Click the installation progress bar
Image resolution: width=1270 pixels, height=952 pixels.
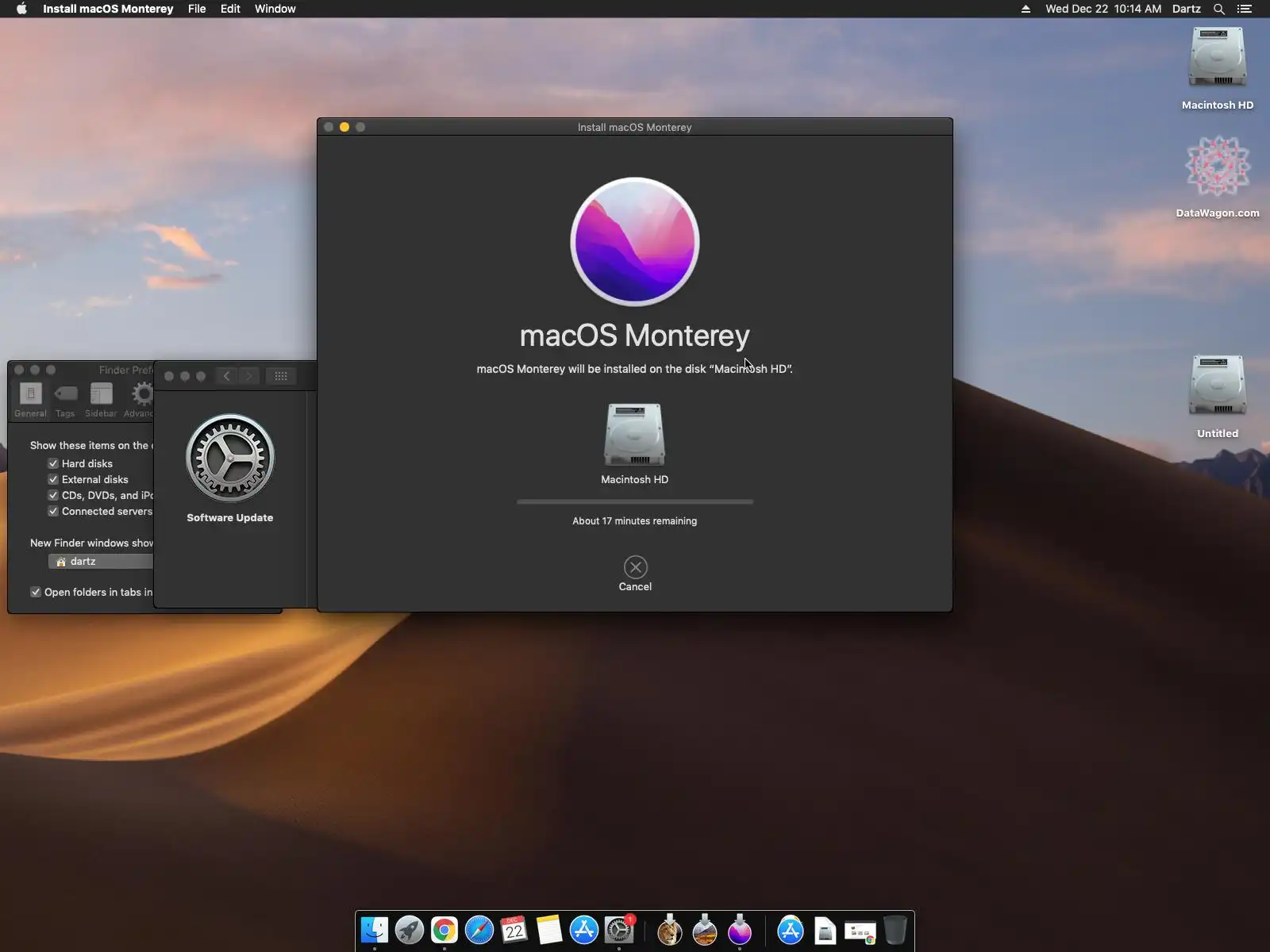coord(635,501)
